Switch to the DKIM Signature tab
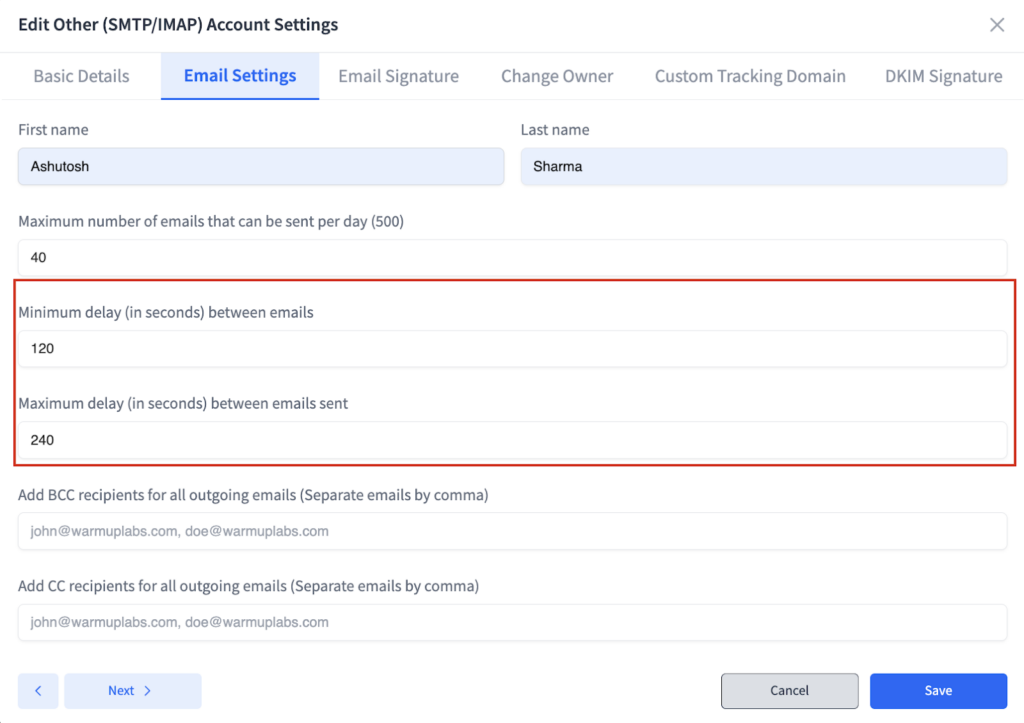The width and height of the screenshot is (1024, 723). pos(941,75)
